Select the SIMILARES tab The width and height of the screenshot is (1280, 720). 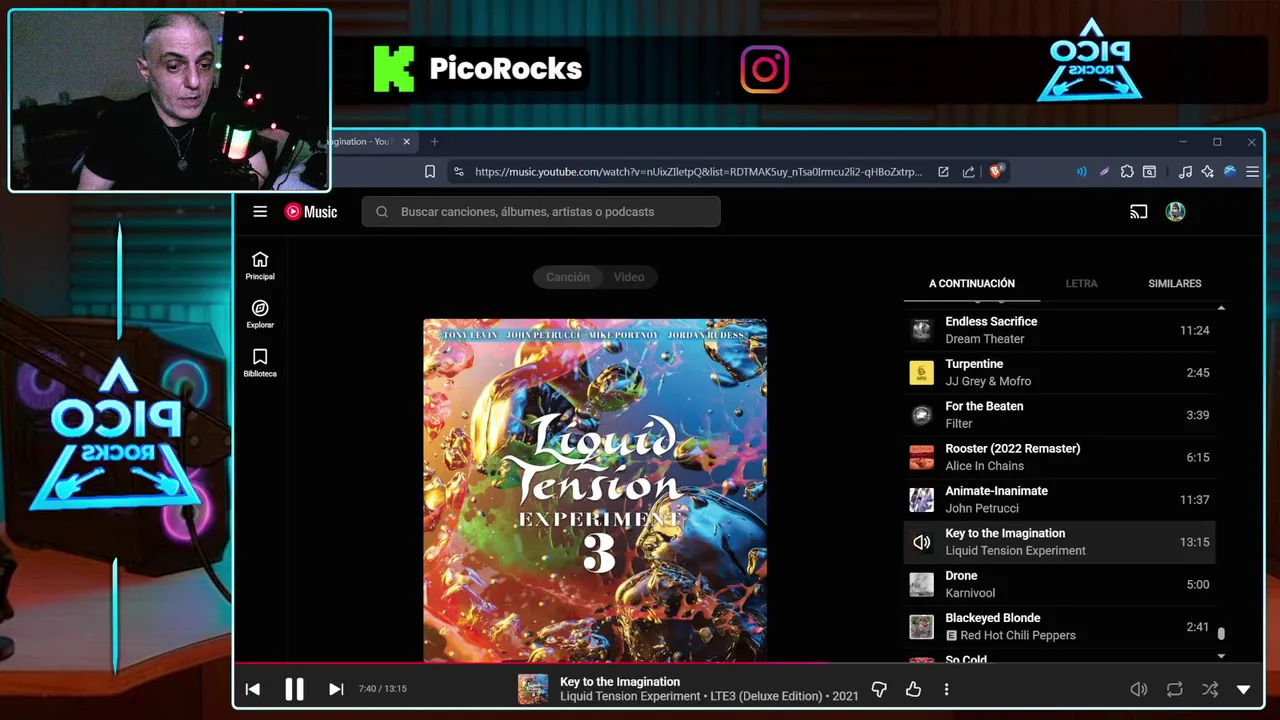[x=1175, y=284]
